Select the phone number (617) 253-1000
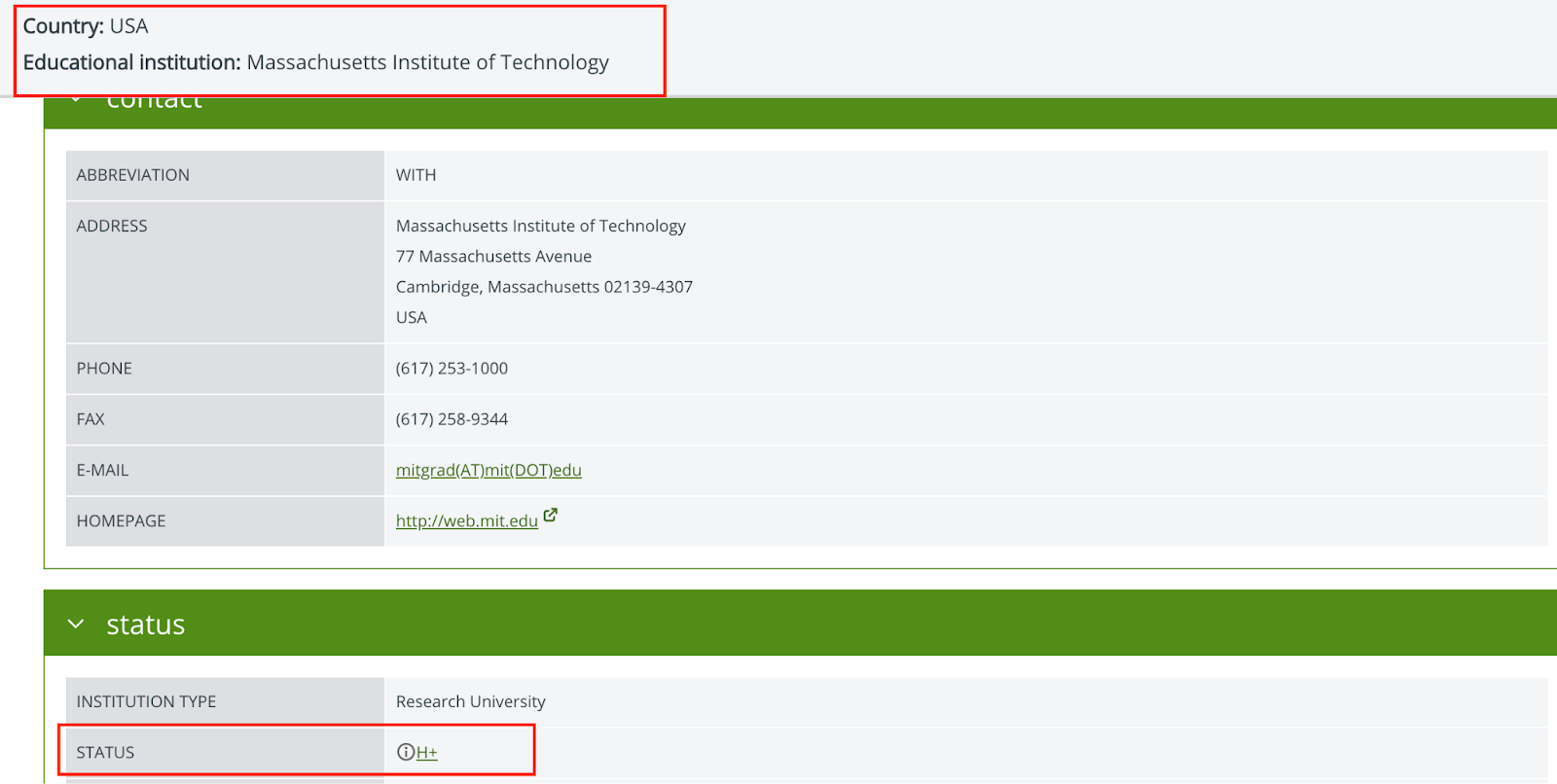This screenshot has height=784, width=1557. pos(452,369)
